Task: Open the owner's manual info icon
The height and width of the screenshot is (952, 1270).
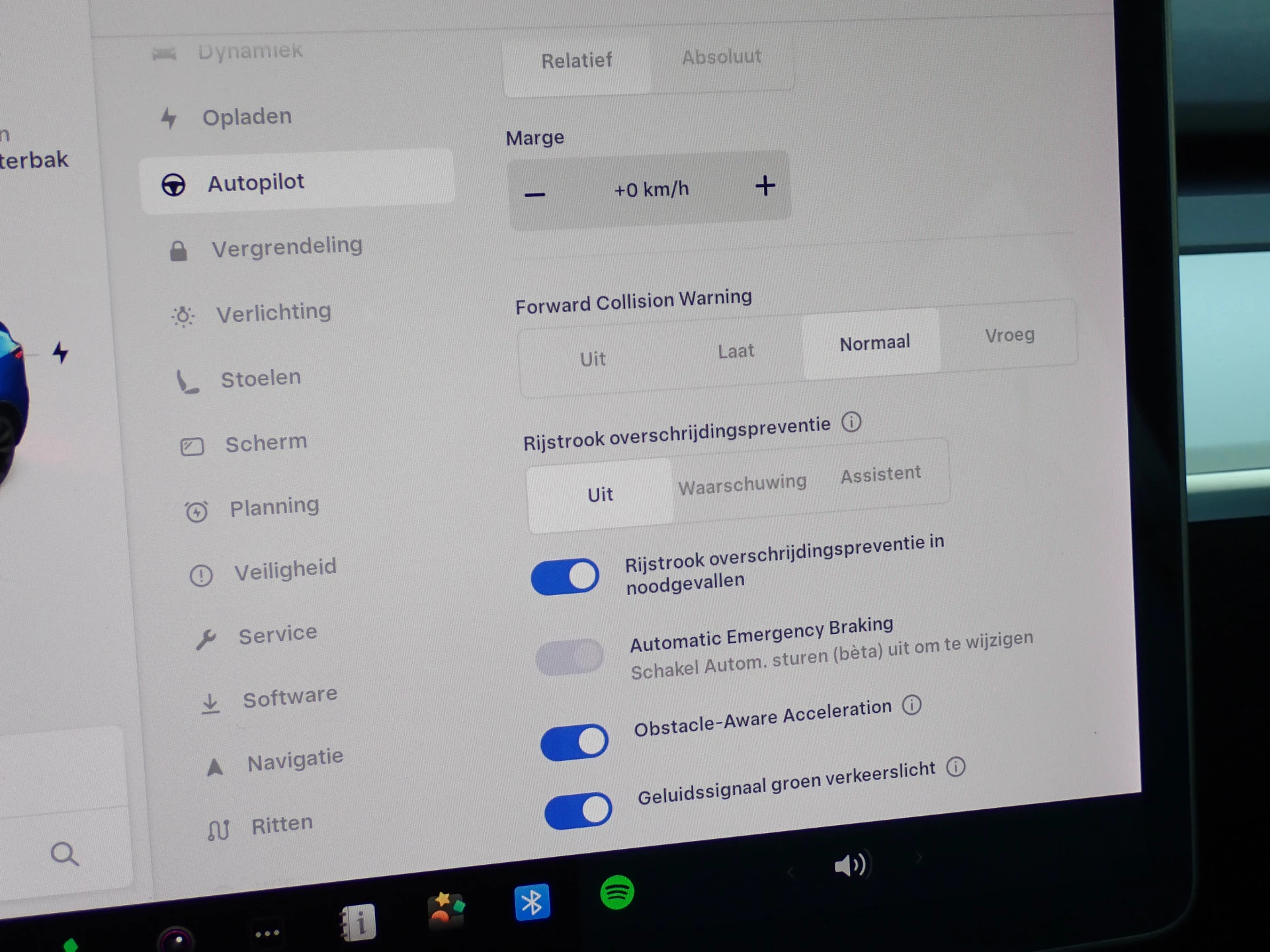Action: 358,922
